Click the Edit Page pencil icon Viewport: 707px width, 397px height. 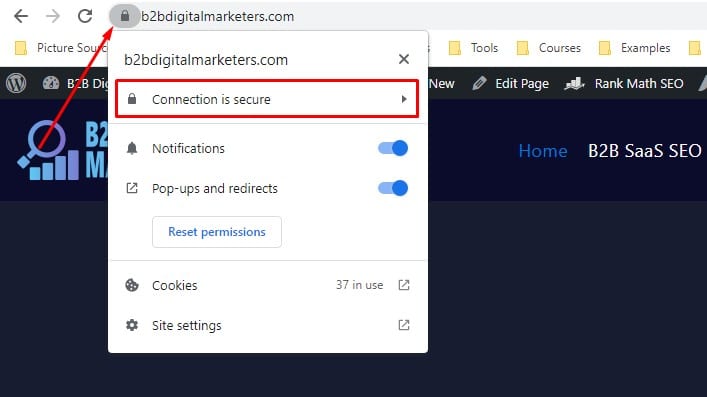(480, 83)
